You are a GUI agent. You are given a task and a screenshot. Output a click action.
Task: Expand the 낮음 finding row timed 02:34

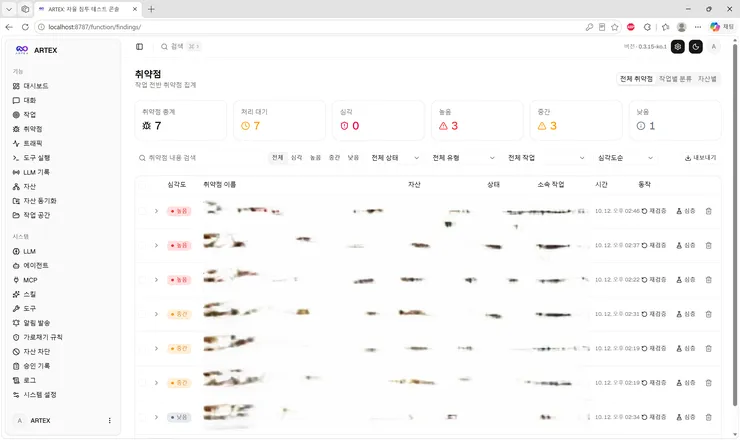(156, 417)
